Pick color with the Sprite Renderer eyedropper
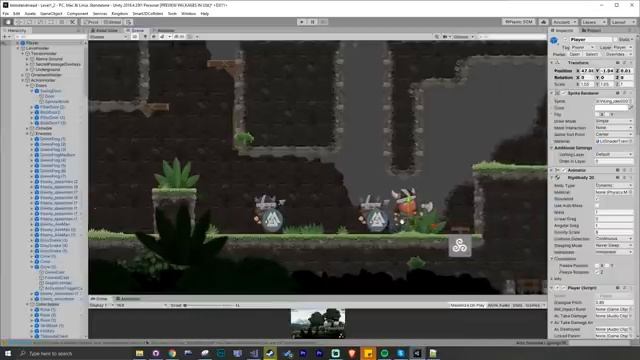Image resolution: width=640 pixels, height=360 pixels. click(631, 108)
